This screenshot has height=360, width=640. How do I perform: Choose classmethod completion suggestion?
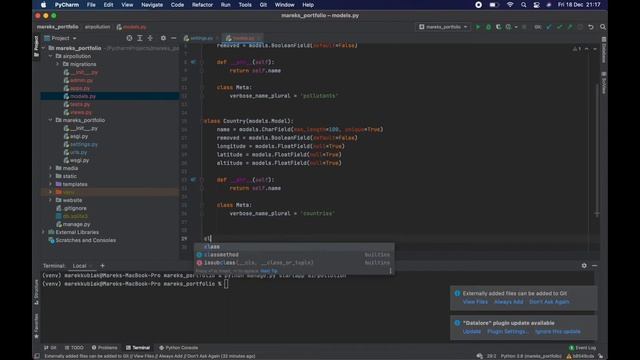pos(294,255)
